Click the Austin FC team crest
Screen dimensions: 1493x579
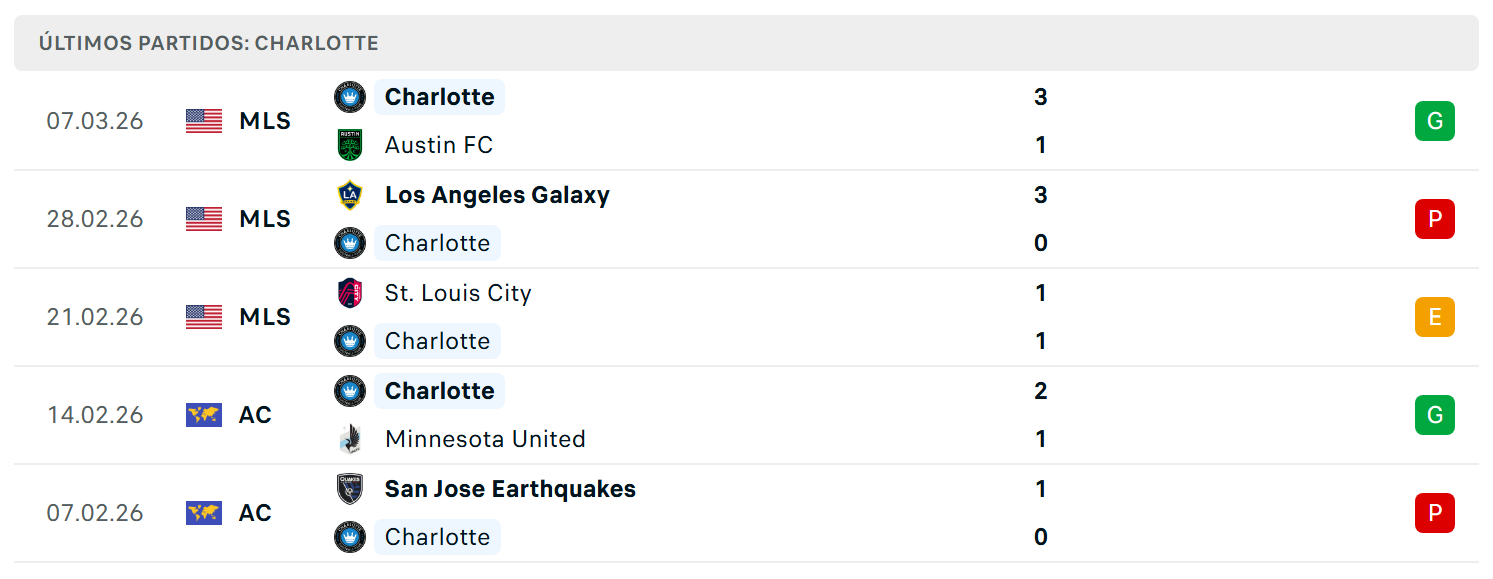click(x=350, y=145)
